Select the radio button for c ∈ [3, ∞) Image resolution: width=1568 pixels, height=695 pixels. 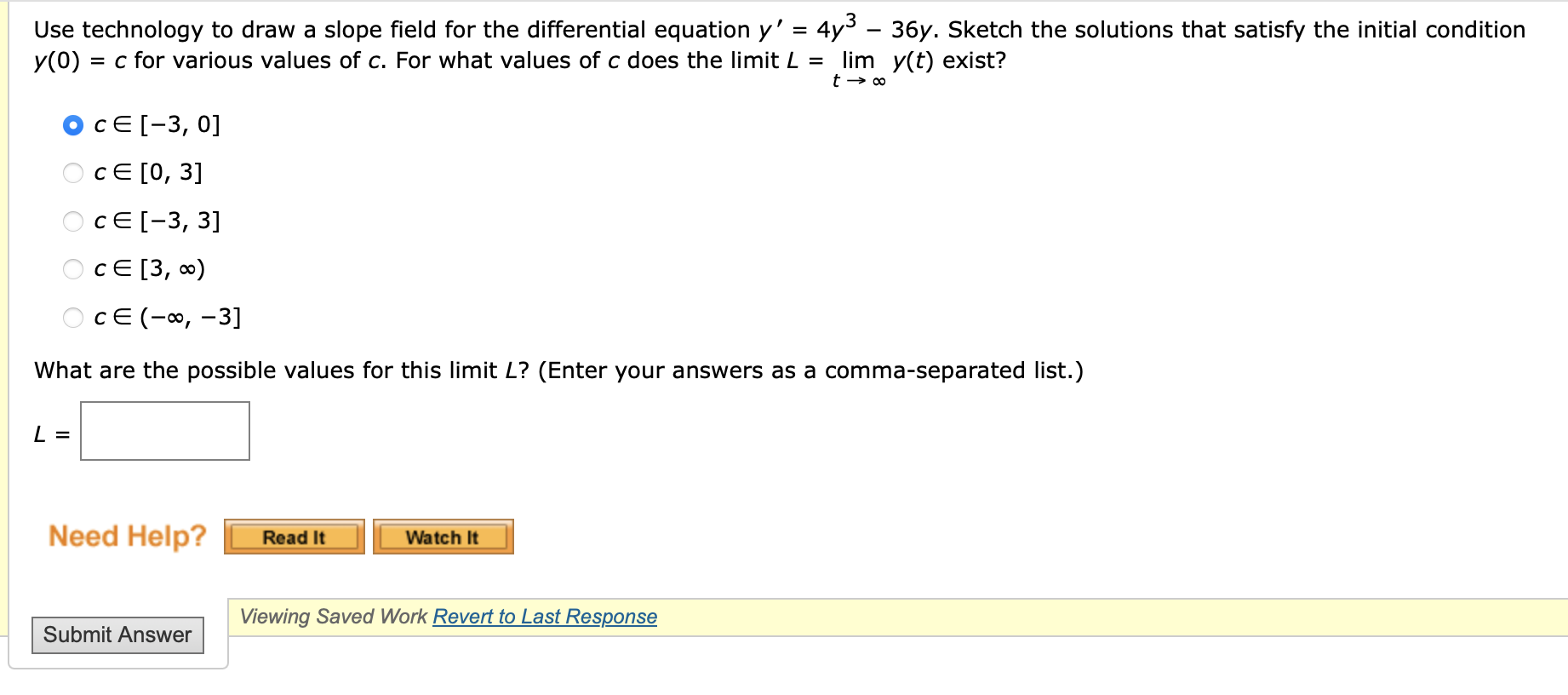[72, 269]
